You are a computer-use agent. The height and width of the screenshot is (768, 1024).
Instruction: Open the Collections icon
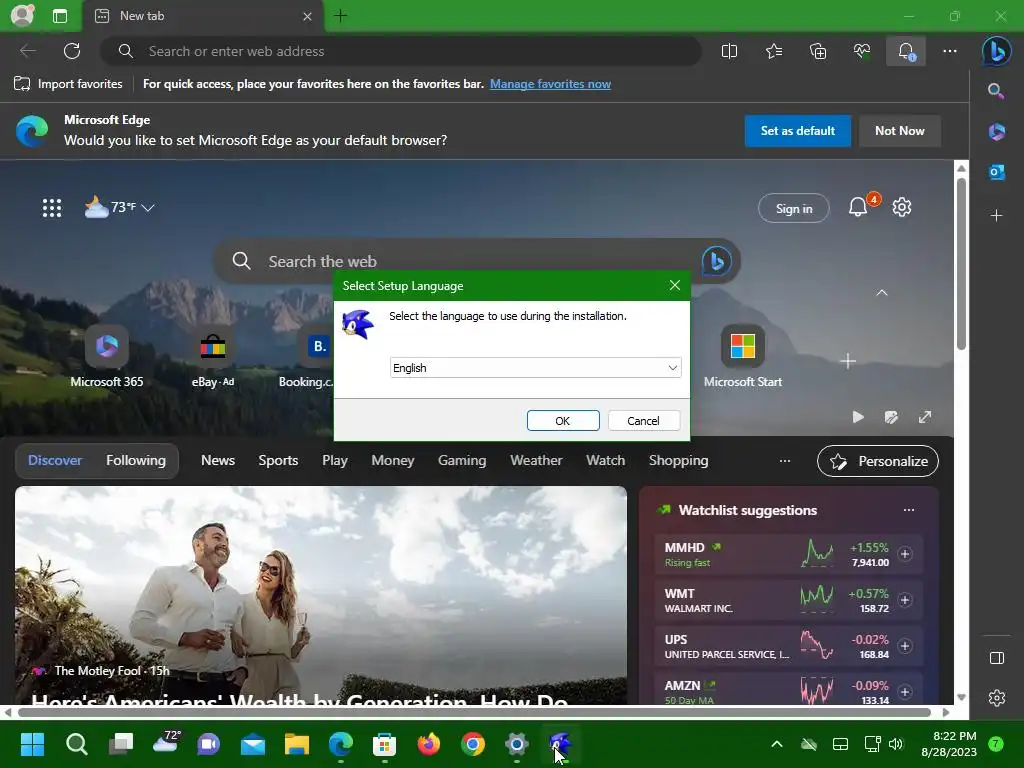pos(818,51)
